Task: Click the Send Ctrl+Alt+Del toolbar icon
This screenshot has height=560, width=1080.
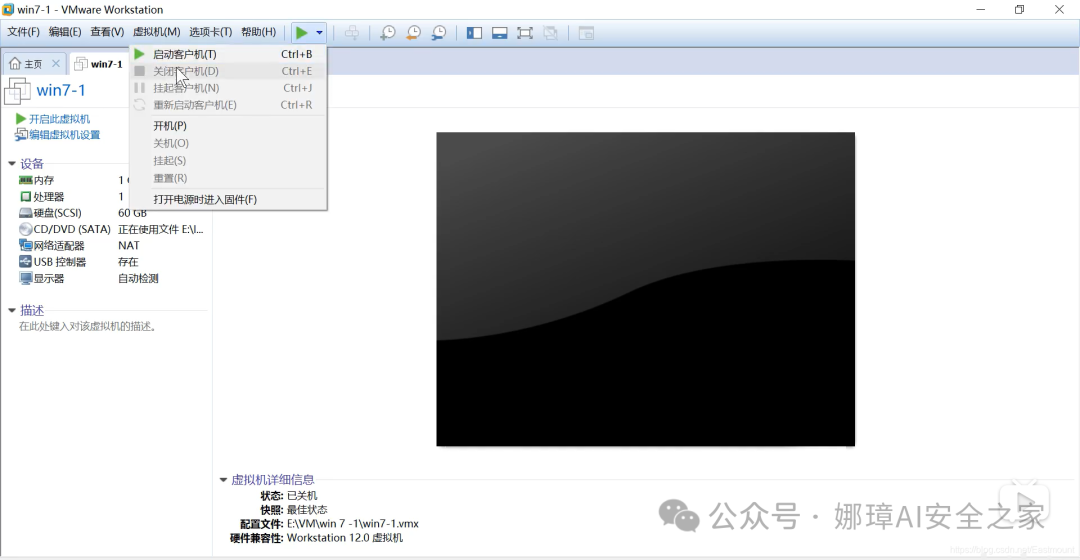Action: pyautogui.click(x=352, y=32)
